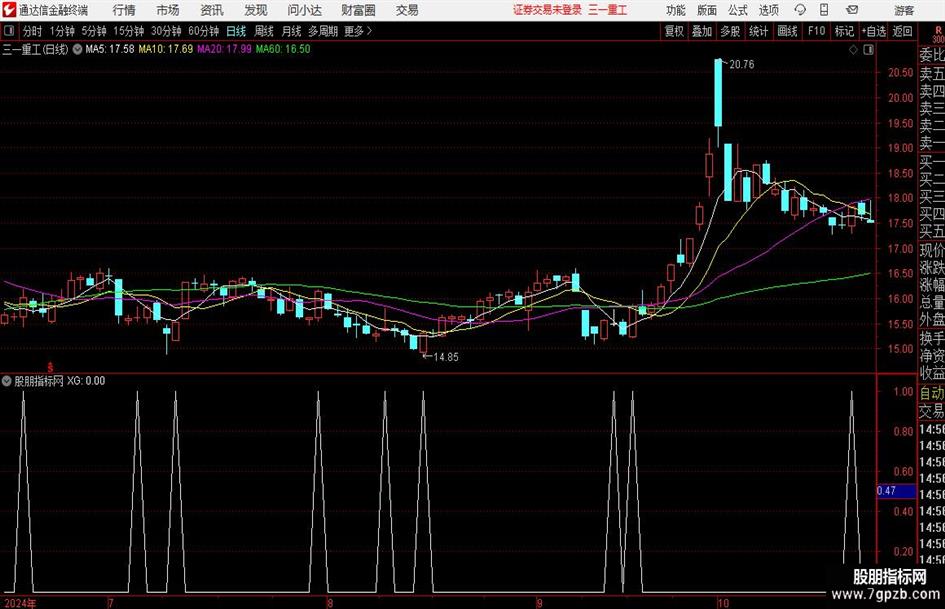This screenshot has width=945, height=609.
Task: Toggle the side panel icon left of 分时
Action: click(x=9, y=31)
